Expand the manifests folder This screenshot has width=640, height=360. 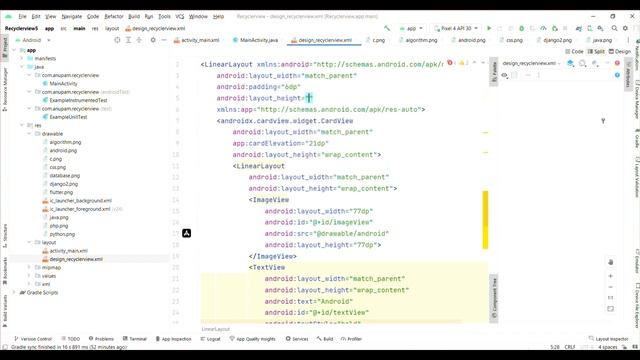(22, 58)
